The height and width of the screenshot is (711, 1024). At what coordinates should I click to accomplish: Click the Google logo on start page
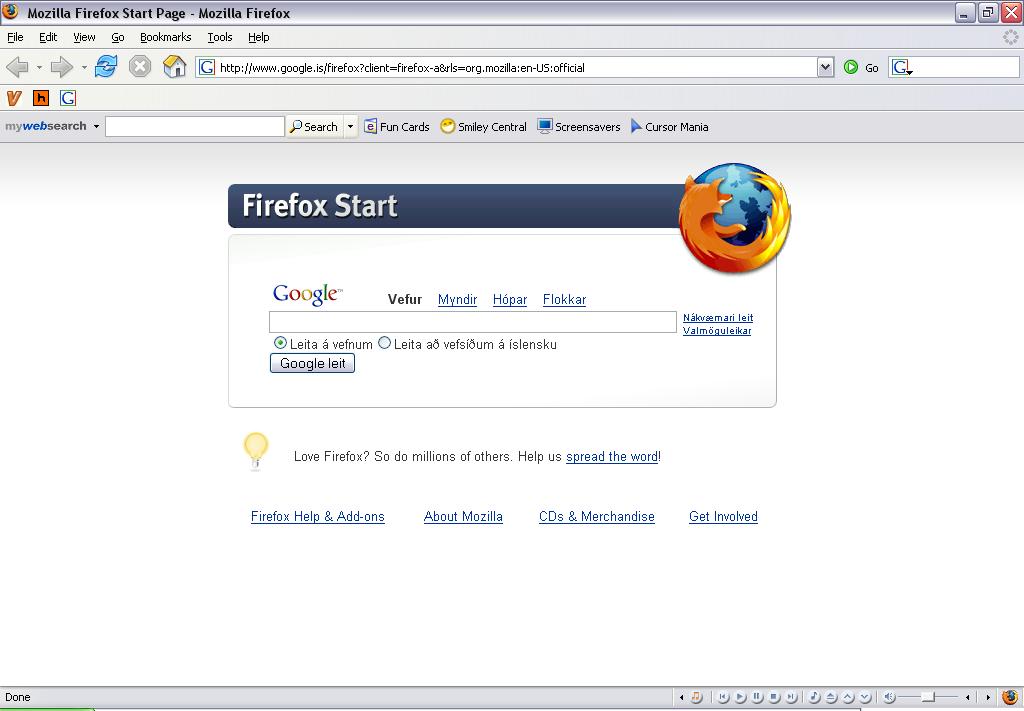point(307,294)
